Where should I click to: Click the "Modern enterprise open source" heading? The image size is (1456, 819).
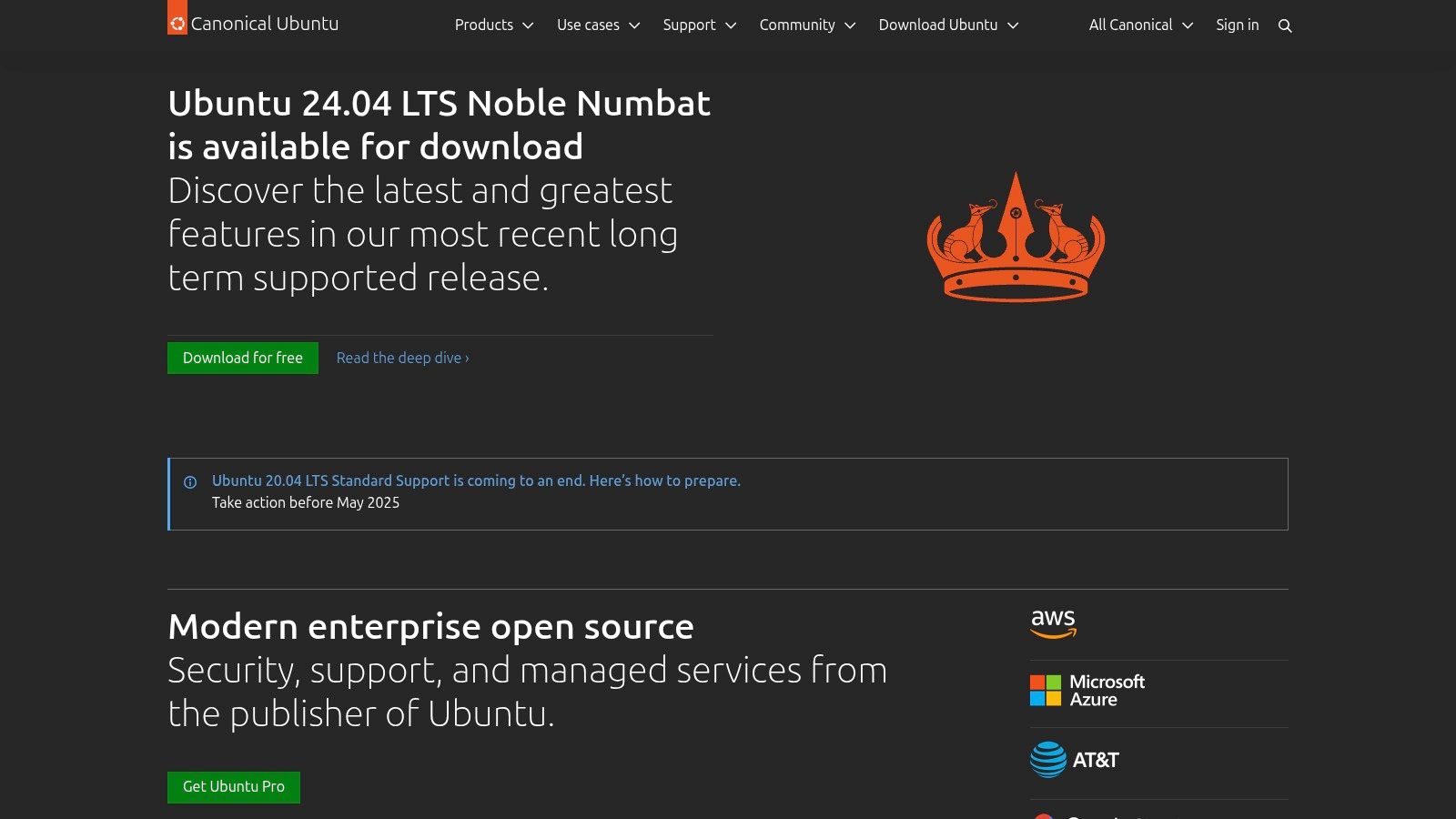pyautogui.click(x=431, y=626)
